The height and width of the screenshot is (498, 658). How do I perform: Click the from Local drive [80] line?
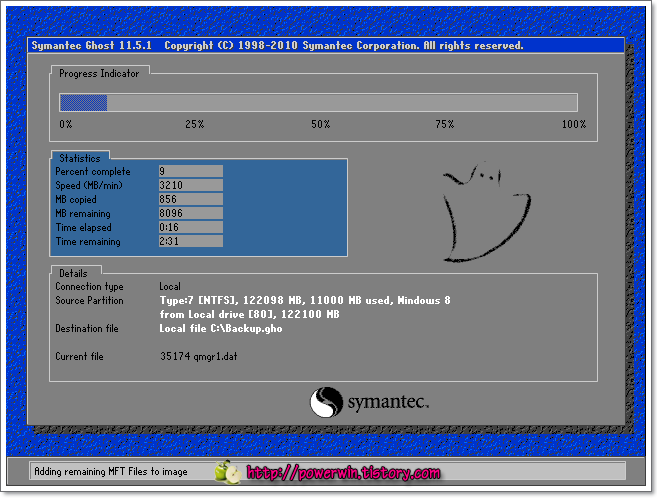click(x=250, y=314)
